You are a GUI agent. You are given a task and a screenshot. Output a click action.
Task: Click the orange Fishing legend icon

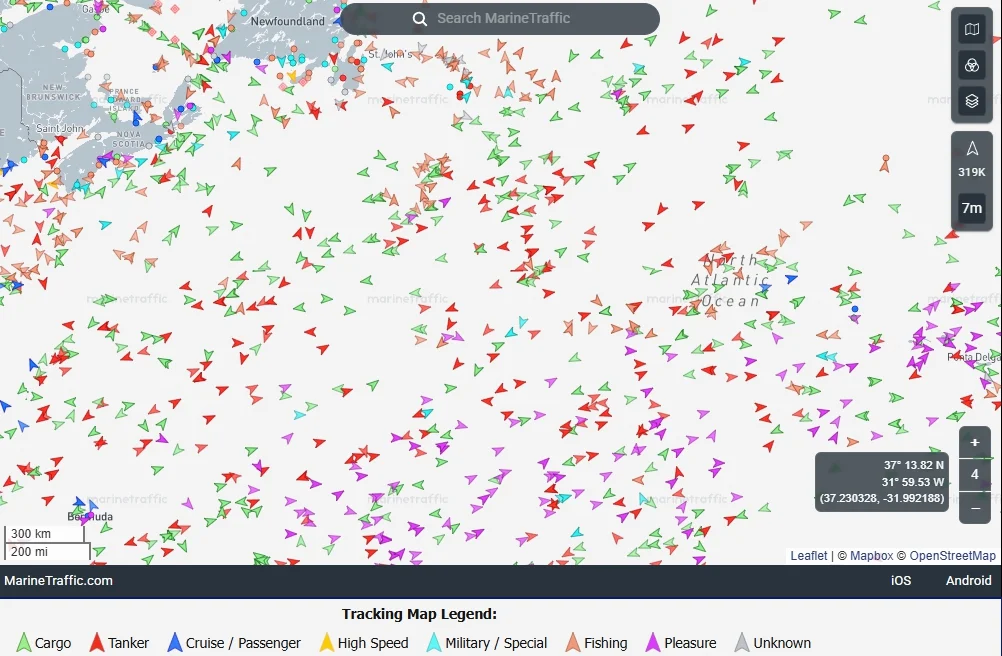(573, 643)
